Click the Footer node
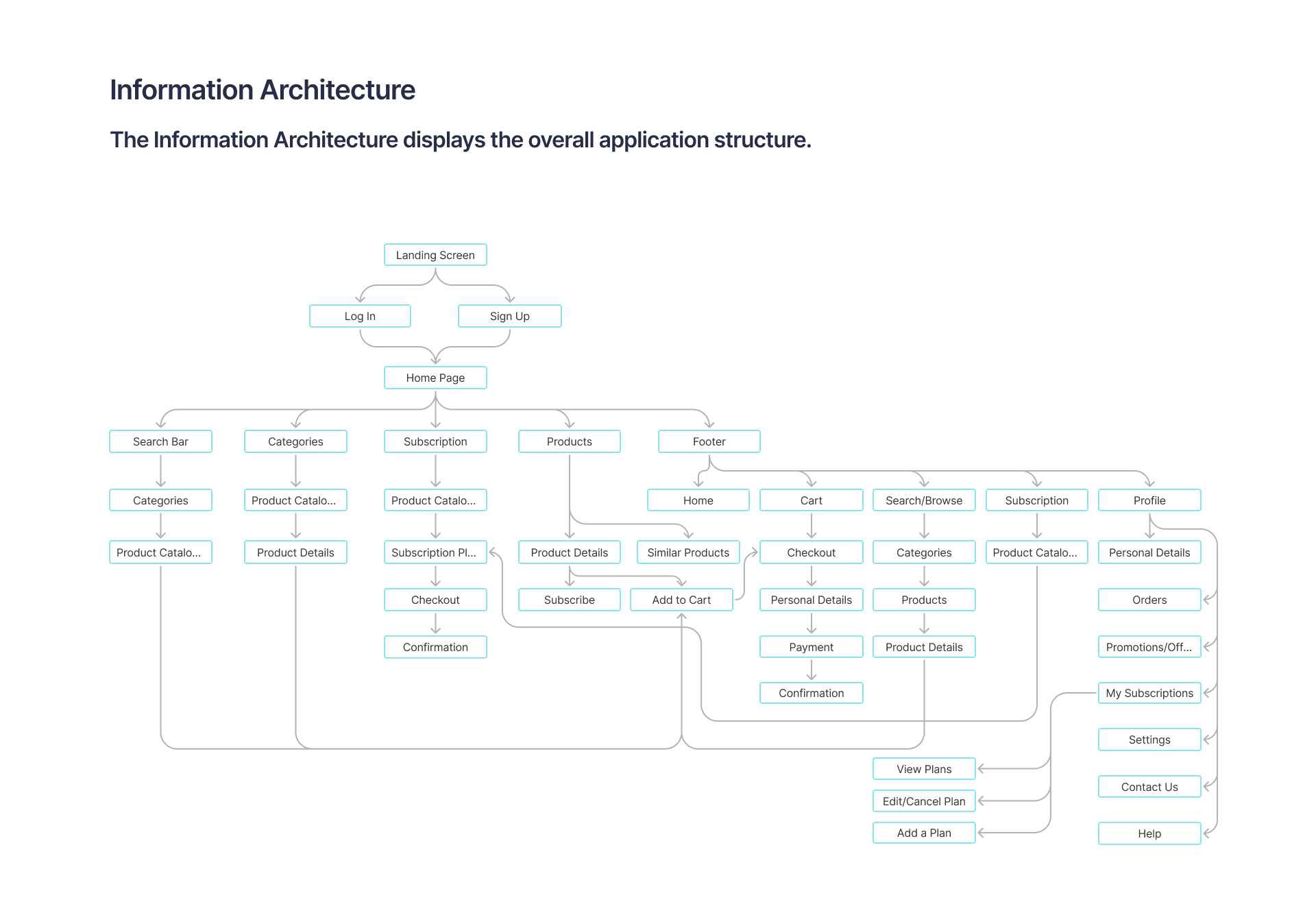Image resolution: width=1316 pixels, height=917 pixels. click(x=709, y=441)
